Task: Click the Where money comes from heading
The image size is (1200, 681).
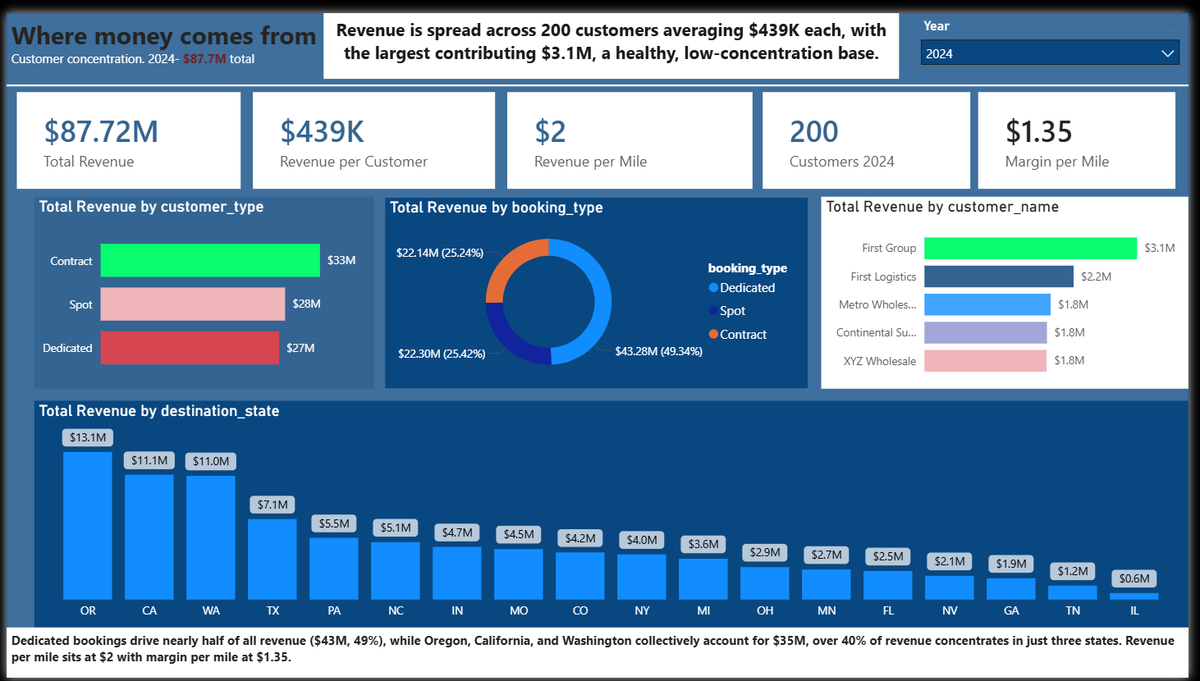Action: coord(164,36)
